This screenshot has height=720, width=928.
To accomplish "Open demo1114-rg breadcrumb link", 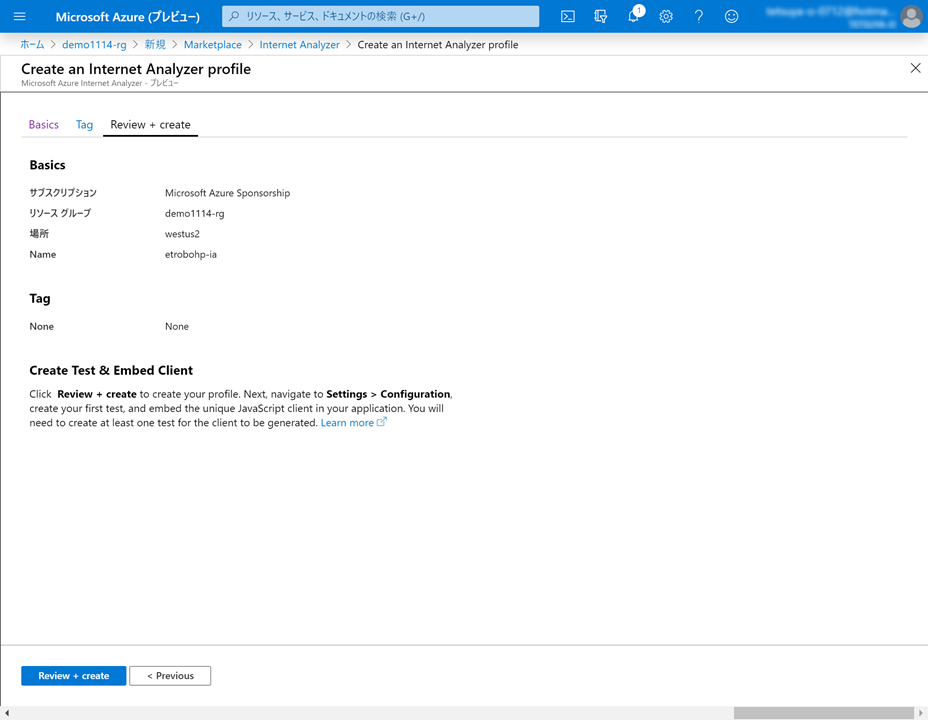I will tap(94, 44).
